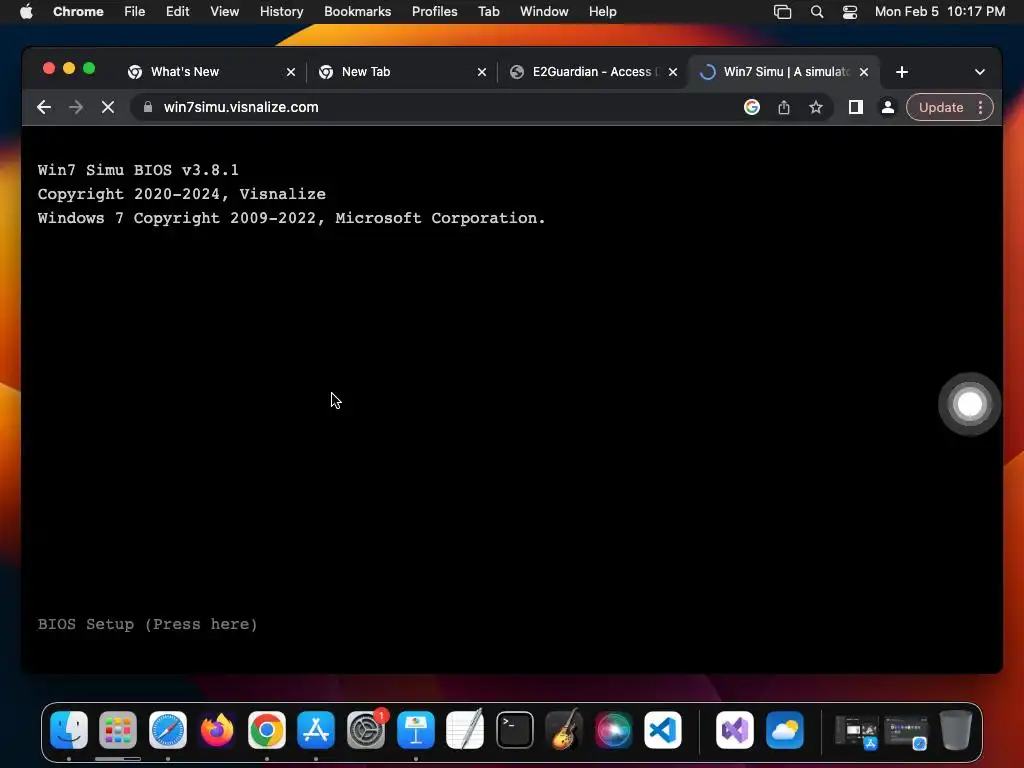Image resolution: width=1024 pixels, height=768 pixels.
Task: Switch to the New Tab tab
Action: click(x=400, y=72)
